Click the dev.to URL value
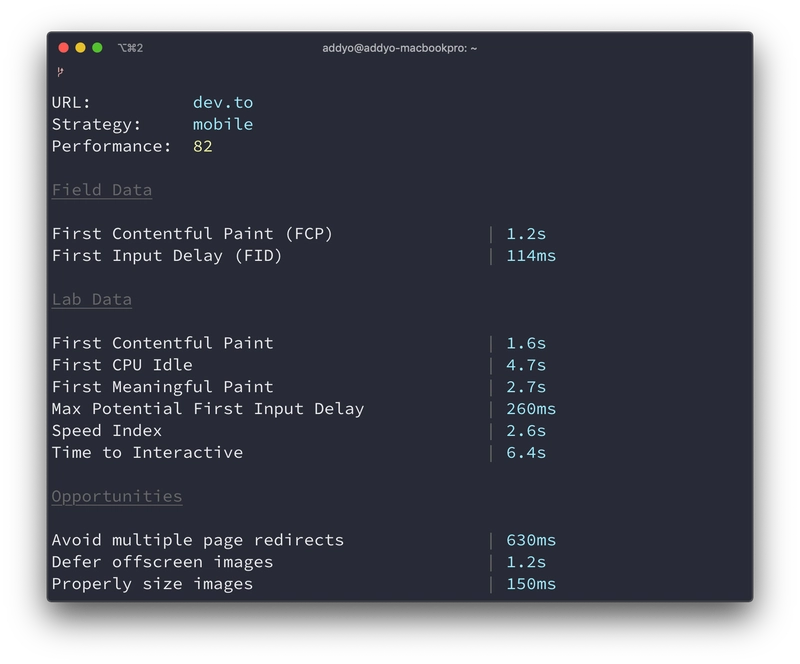This screenshot has width=800, height=664. click(222, 102)
